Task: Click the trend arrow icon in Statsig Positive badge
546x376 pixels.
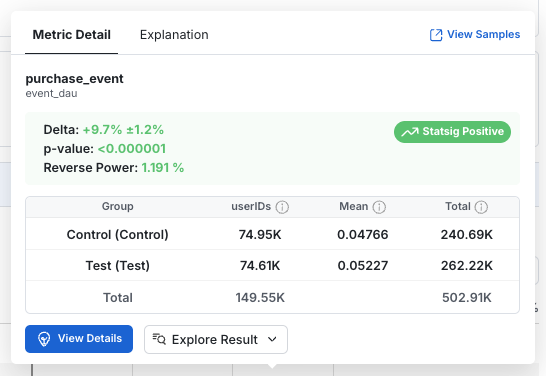Action: tap(410, 132)
